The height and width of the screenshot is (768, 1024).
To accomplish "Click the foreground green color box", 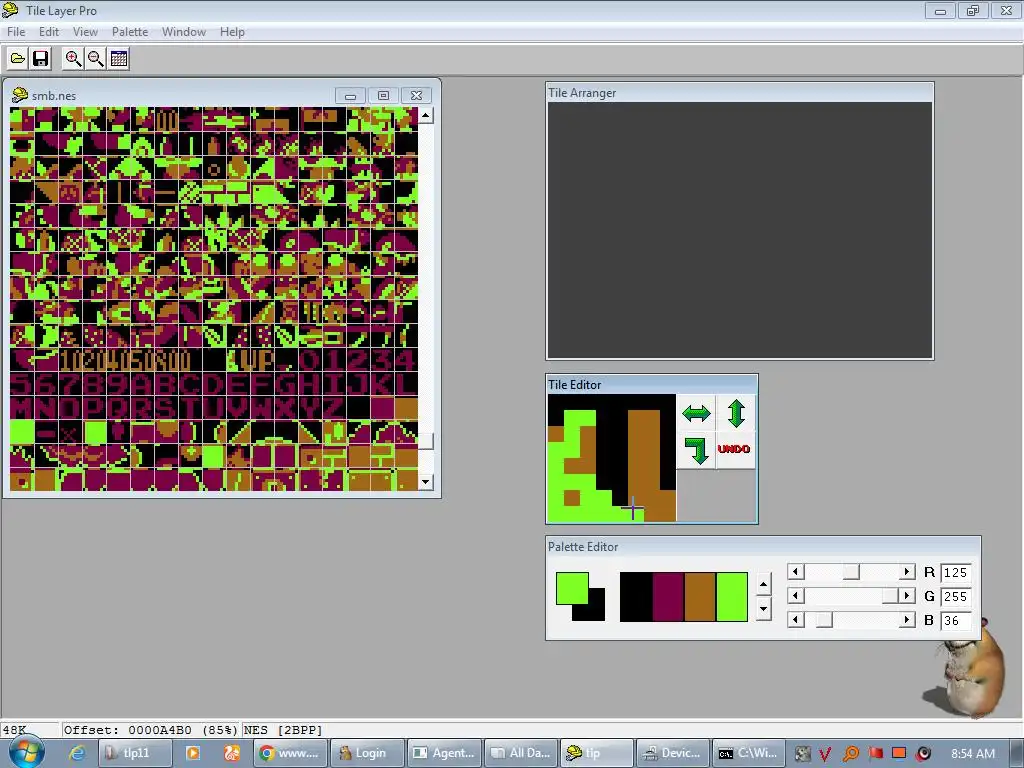I will [x=572, y=588].
